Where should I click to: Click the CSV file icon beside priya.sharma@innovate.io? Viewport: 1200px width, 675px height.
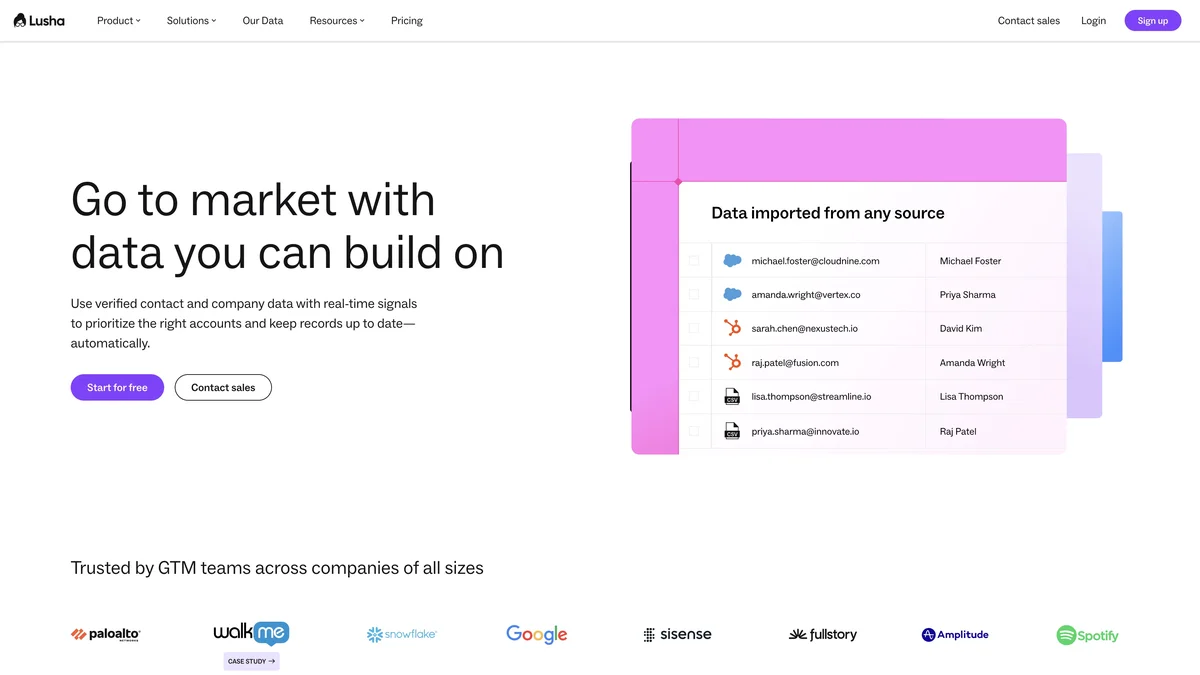[x=732, y=431]
